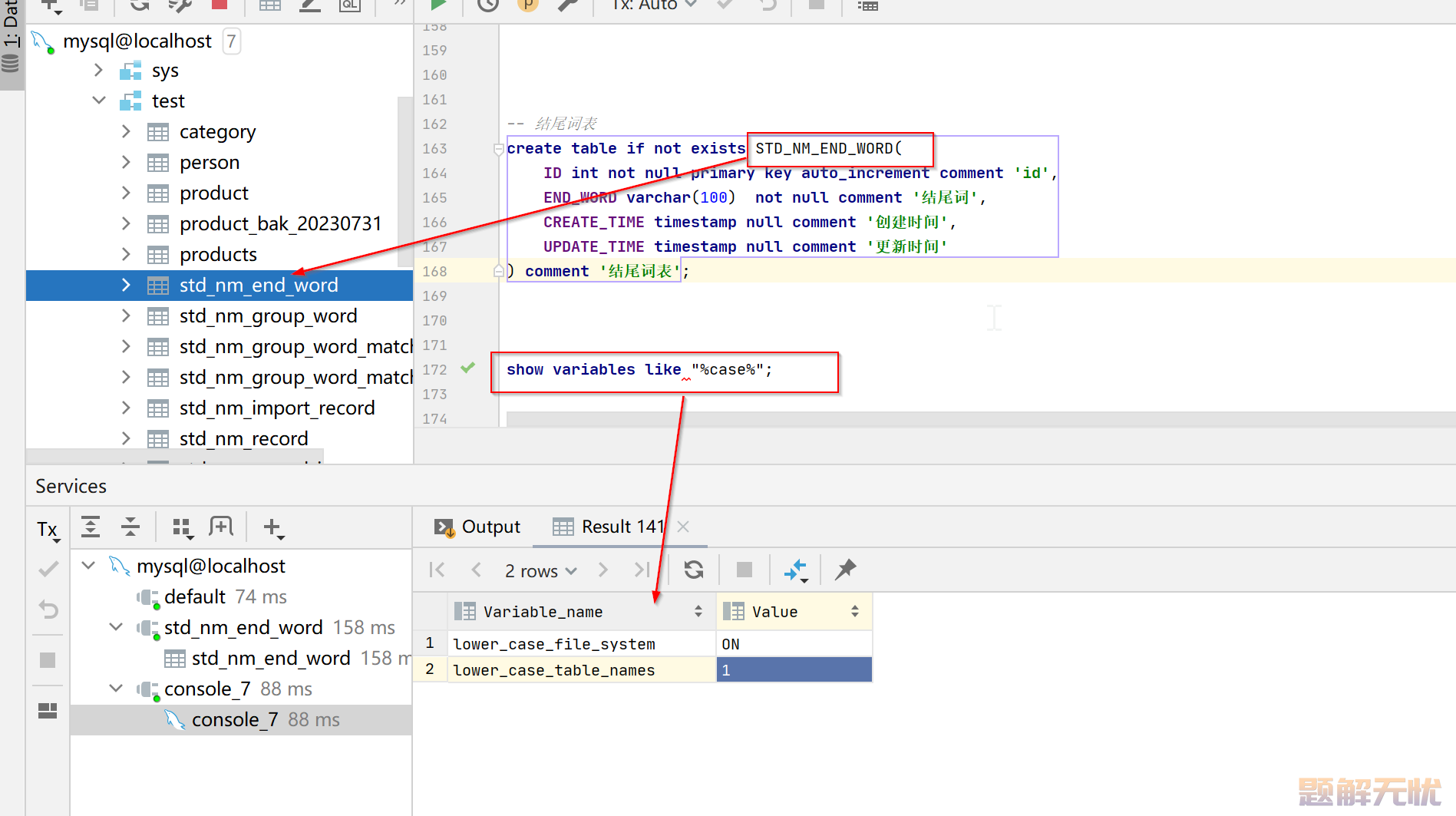Sort by the Value column header
1456x816 pixels.
tap(794, 612)
